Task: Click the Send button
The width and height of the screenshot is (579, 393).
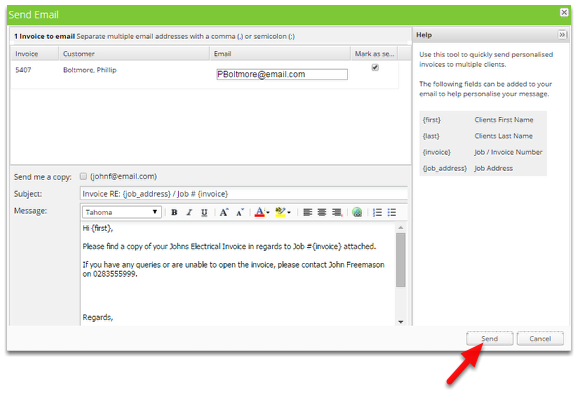Action: (490, 338)
